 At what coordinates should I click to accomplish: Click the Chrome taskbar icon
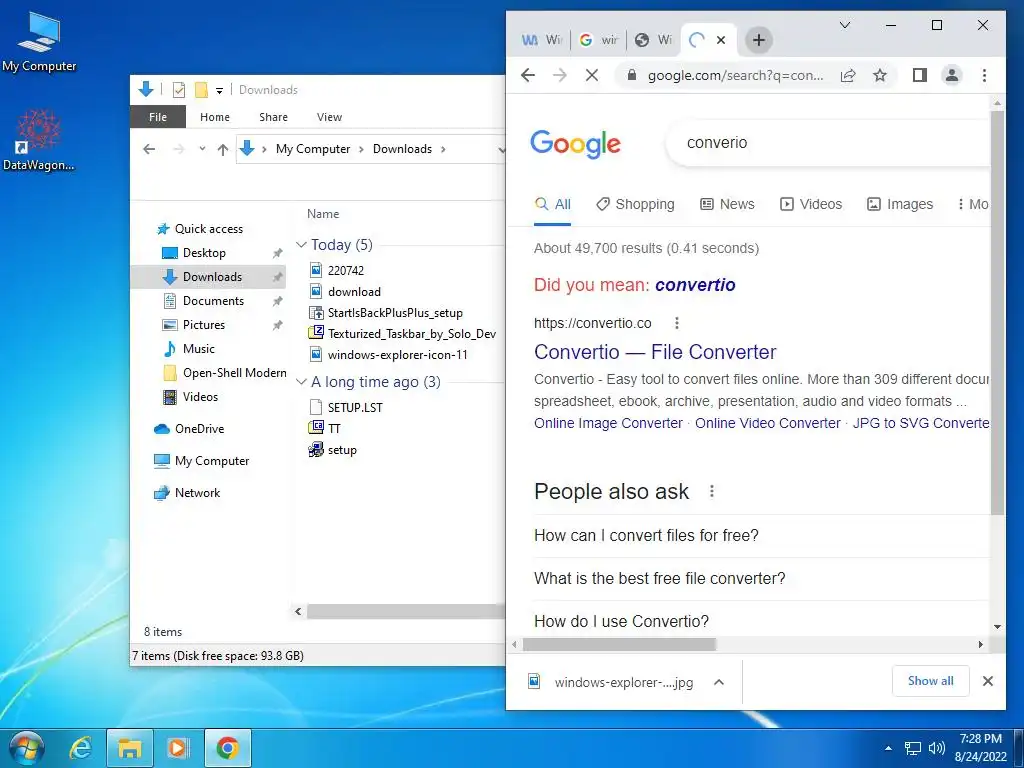227,748
